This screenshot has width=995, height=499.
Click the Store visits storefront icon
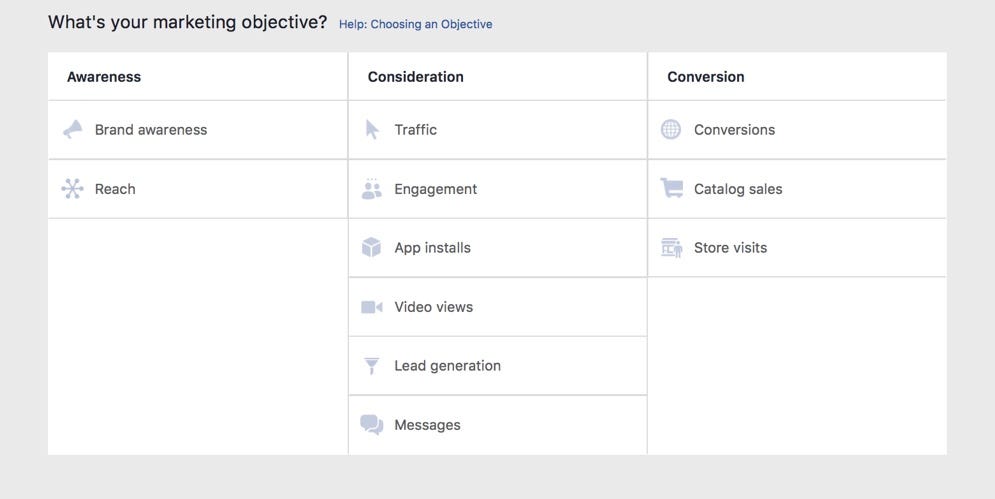pos(671,247)
